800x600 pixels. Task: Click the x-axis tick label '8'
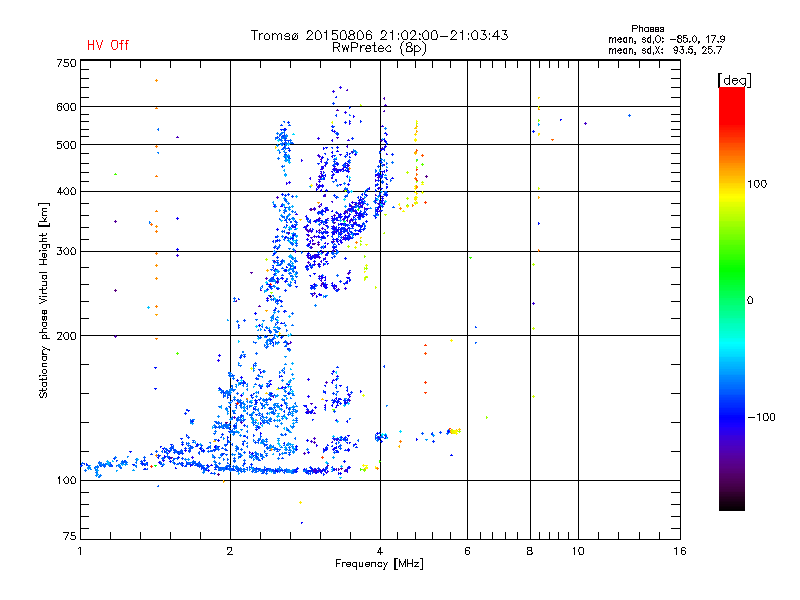point(530,551)
